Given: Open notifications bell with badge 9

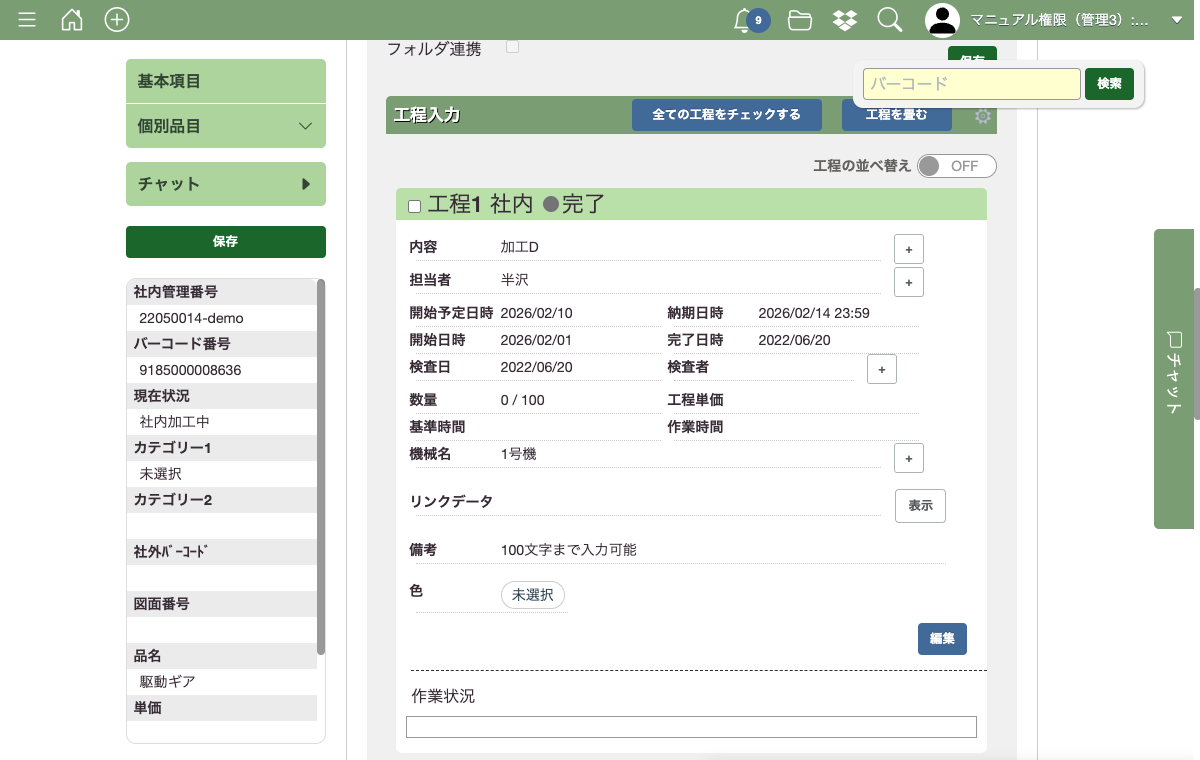Looking at the screenshot, I should [x=744, y=20].
